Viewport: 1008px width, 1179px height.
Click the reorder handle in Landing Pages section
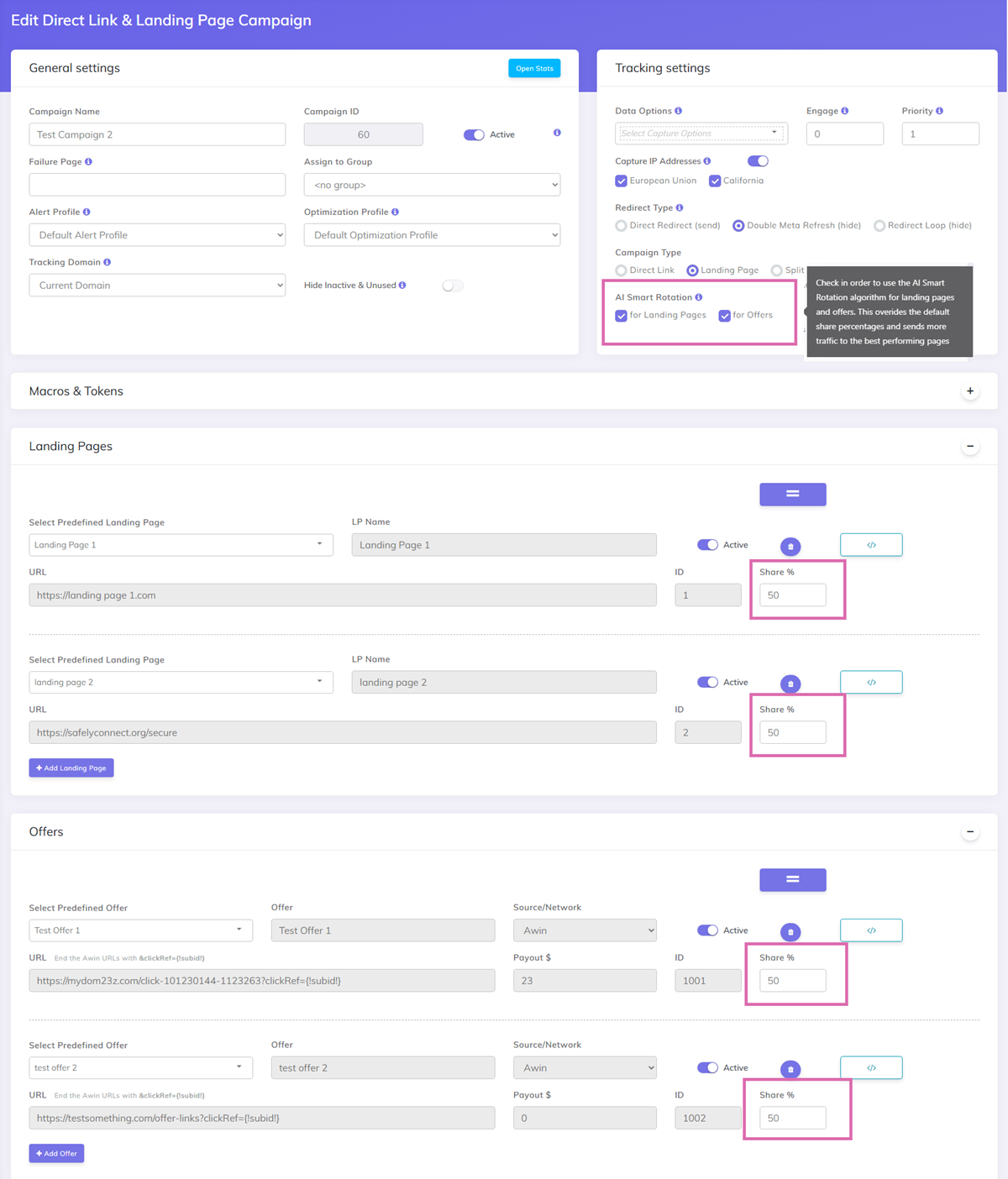coord(792,494)
